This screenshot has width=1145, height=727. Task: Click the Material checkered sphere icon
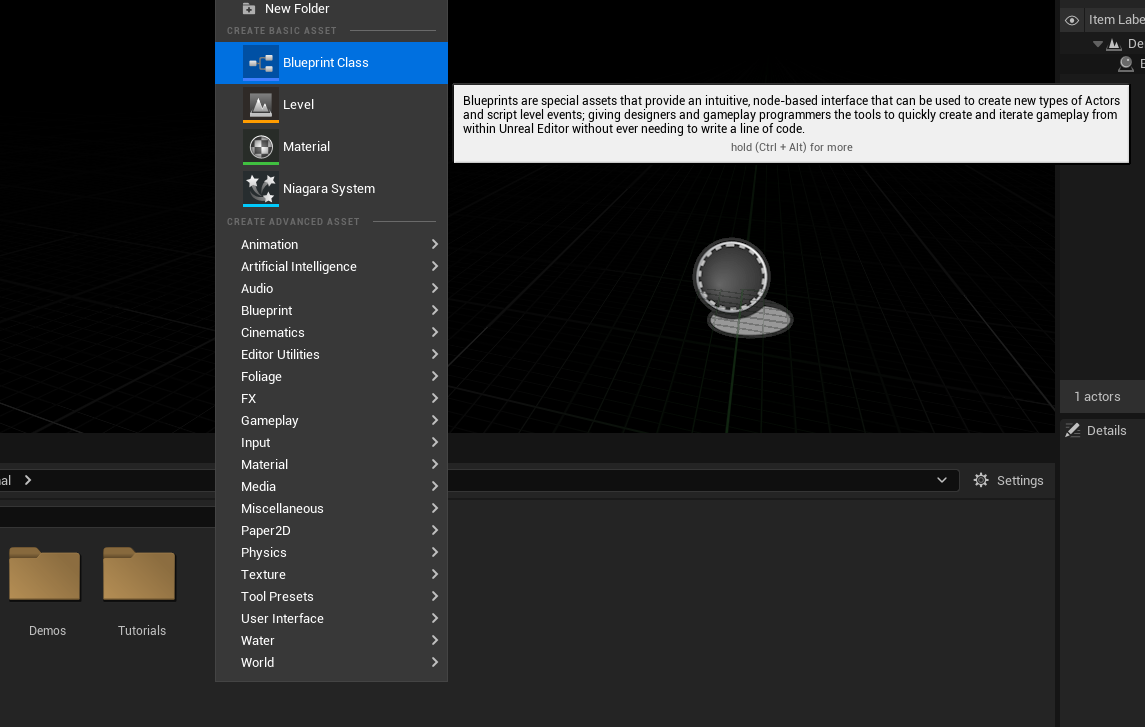point(261,147)
